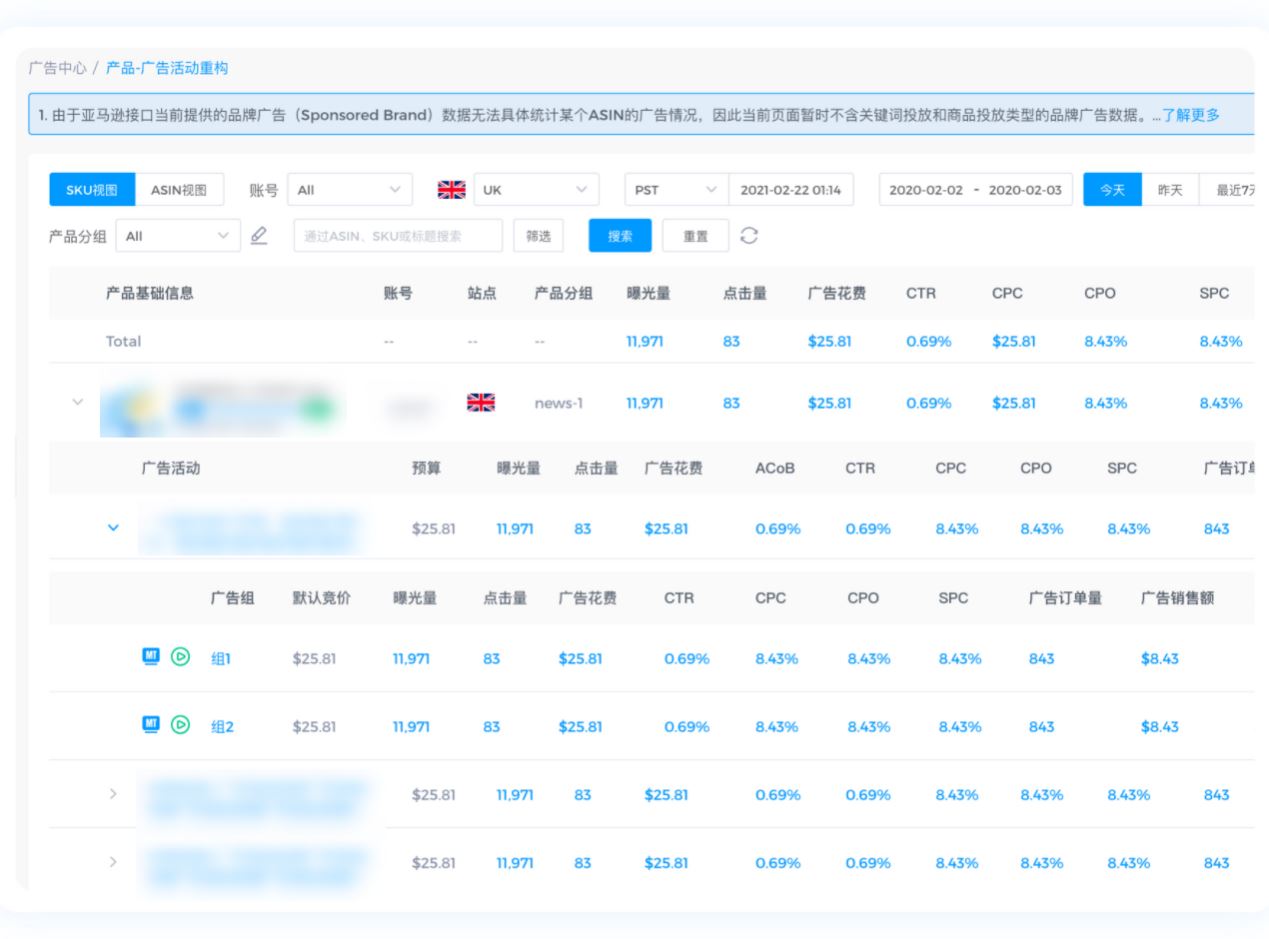
Task: Click the monitor MT icon in 组2 row
Action: click(x=151, y=725)
